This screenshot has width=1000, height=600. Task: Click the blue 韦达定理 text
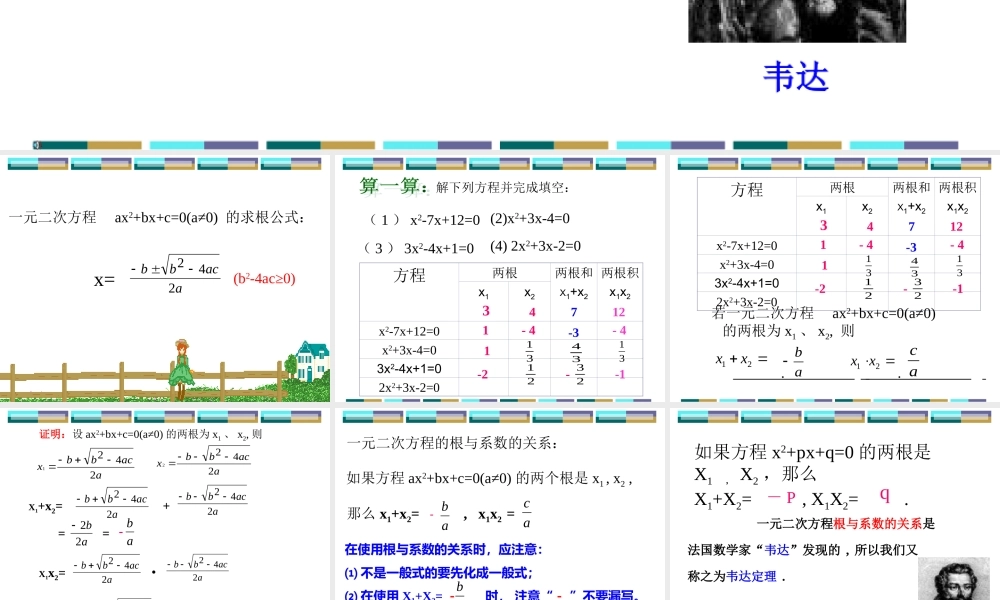(751, 576)
